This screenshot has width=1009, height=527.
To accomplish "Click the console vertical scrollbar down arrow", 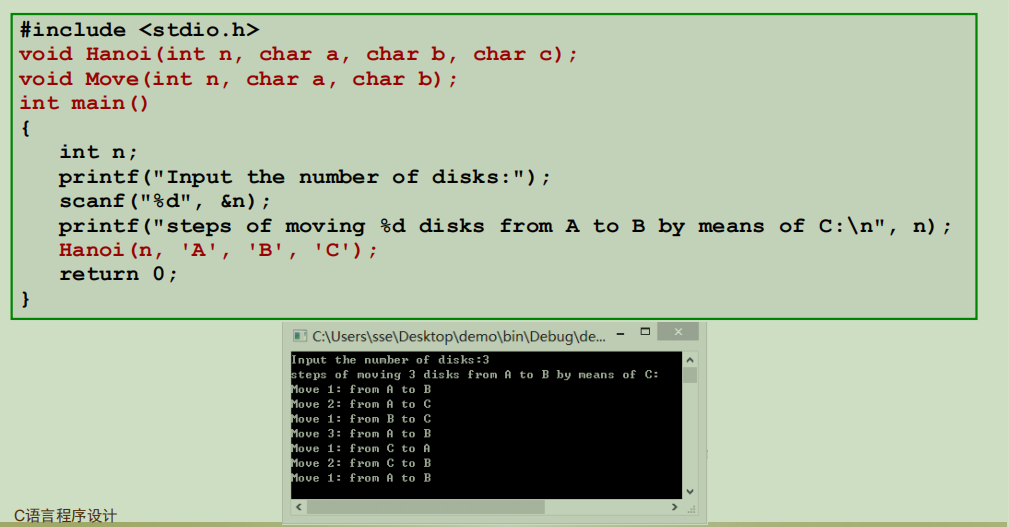I will pyautogui.click(x=690, y=492).
